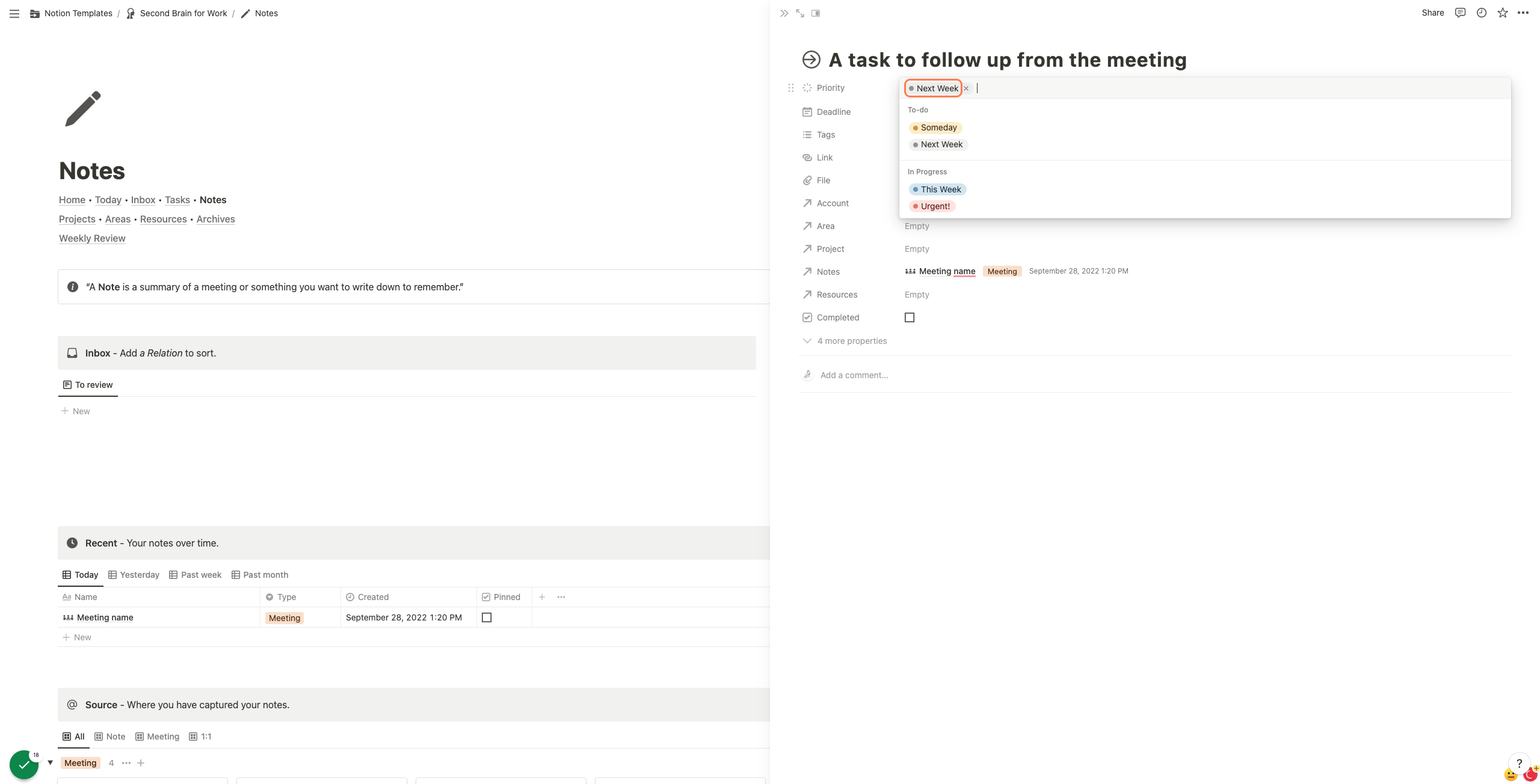Viewport: 1540px width, 784px height.
Task: Switch to Yesterday tab
Action: [134, 575]
